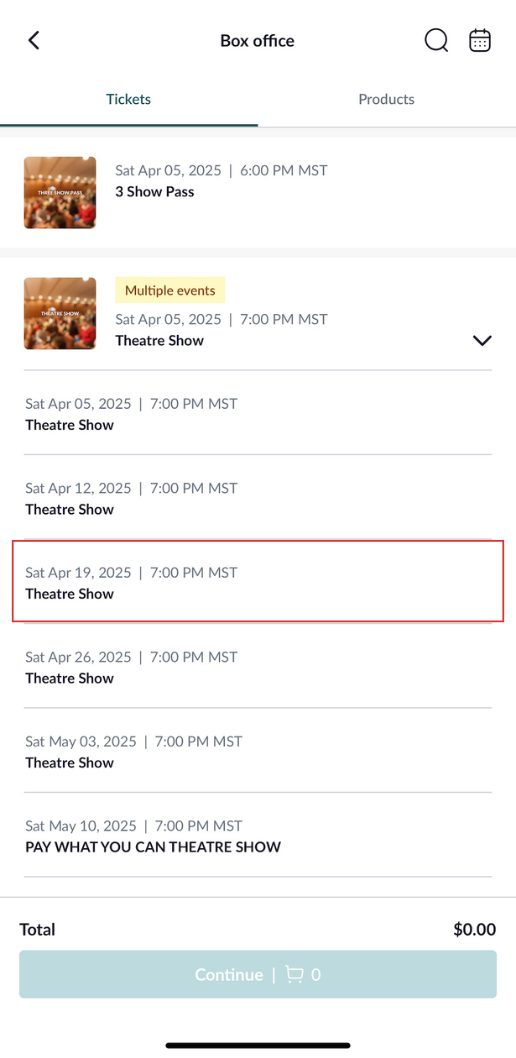516x1058 pixels.
Task: Select Theatre Show on May 03, 2025
Action: click(x=258, y=750)
